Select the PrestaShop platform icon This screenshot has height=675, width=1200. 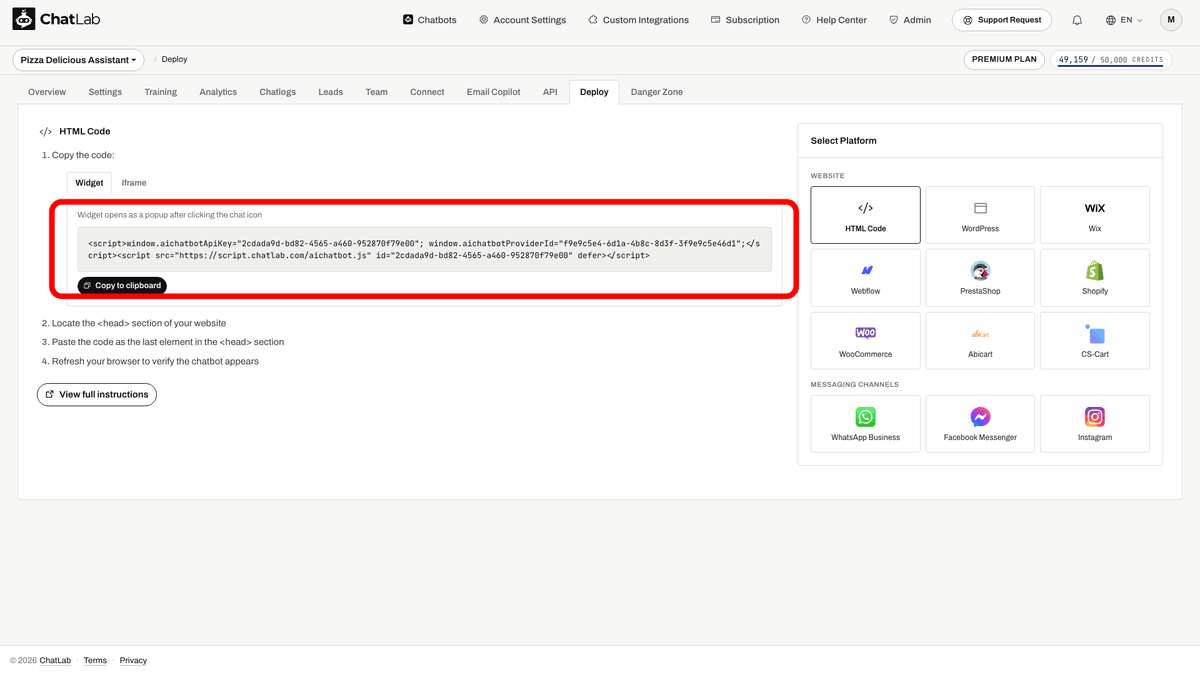(x=980, y=271)
